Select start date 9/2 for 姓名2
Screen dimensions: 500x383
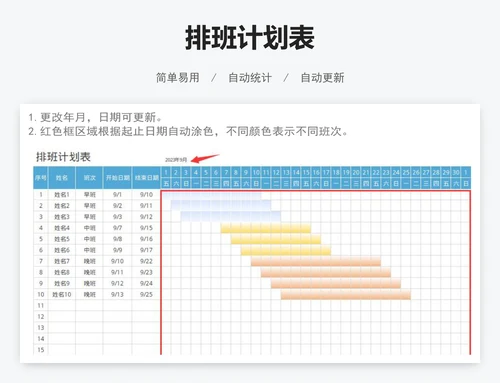point(117,206)
